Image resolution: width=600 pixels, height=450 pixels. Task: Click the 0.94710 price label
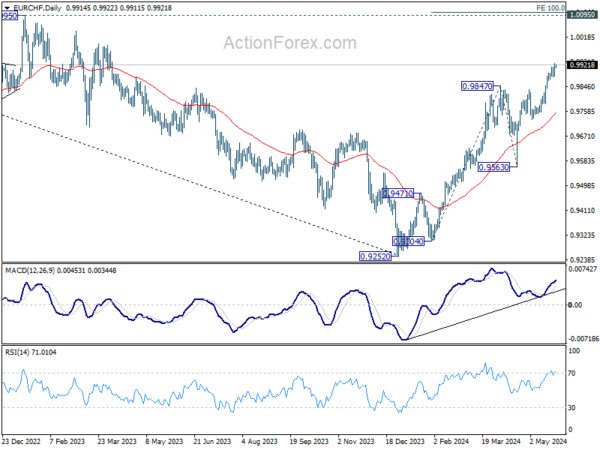click(x=398, y=193)
